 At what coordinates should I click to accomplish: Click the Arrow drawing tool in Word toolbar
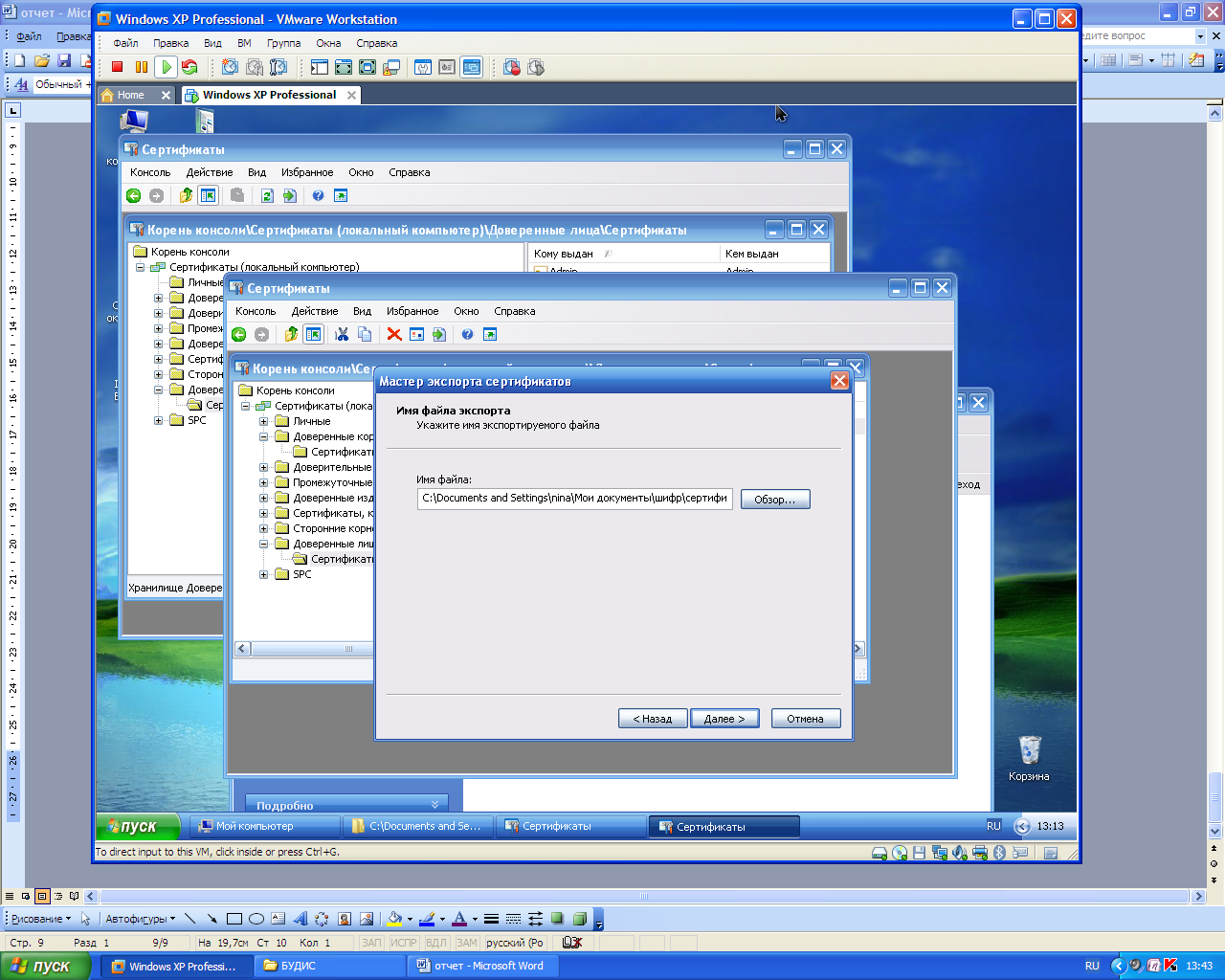point(212,919)
